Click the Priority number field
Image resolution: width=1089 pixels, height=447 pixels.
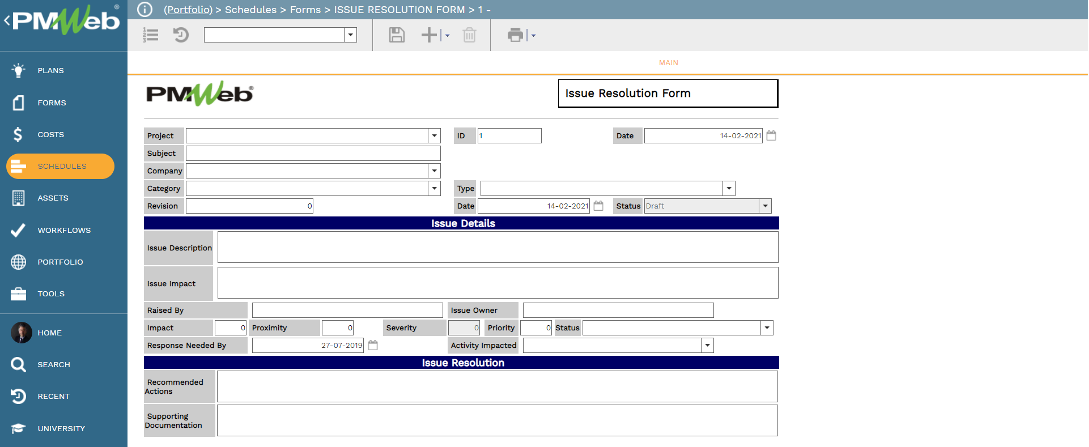(536, 328)
